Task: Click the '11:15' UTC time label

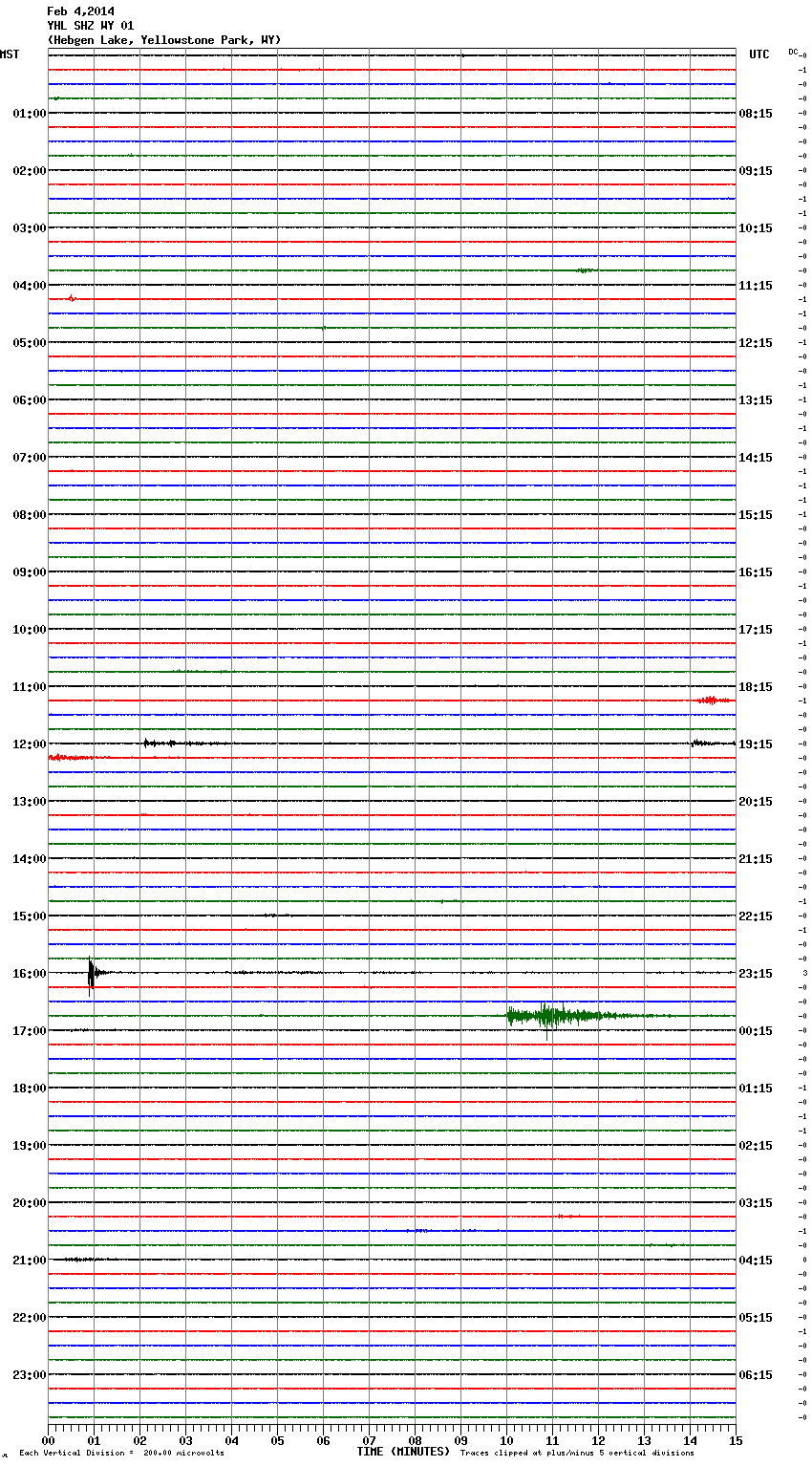Action: 756,286
